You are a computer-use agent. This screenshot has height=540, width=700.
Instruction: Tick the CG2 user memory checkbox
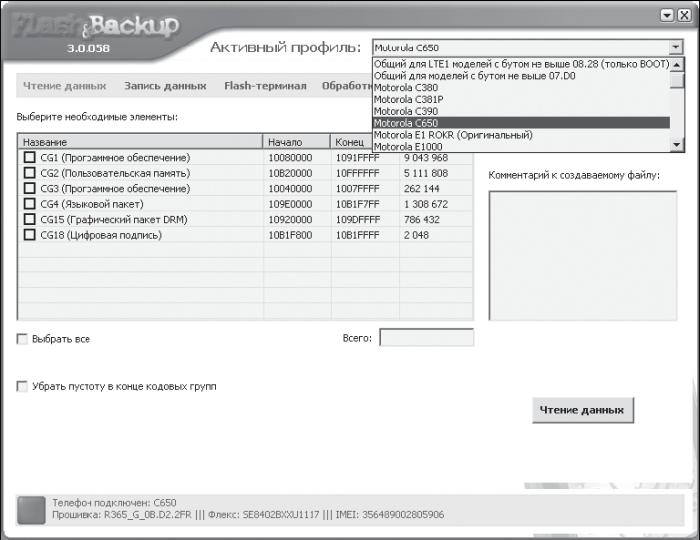(29, 173)
